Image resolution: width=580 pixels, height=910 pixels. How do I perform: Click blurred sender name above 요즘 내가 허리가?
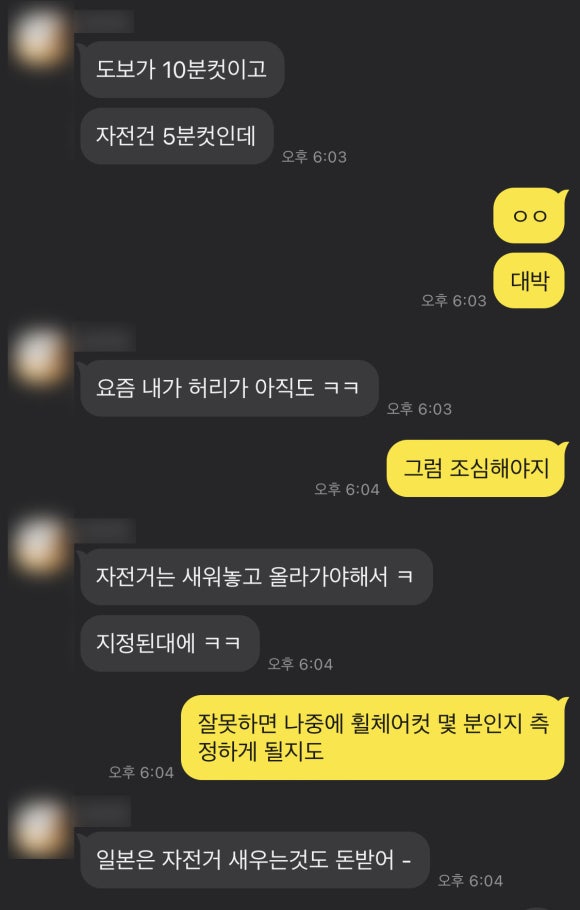[x=105, y=340]
